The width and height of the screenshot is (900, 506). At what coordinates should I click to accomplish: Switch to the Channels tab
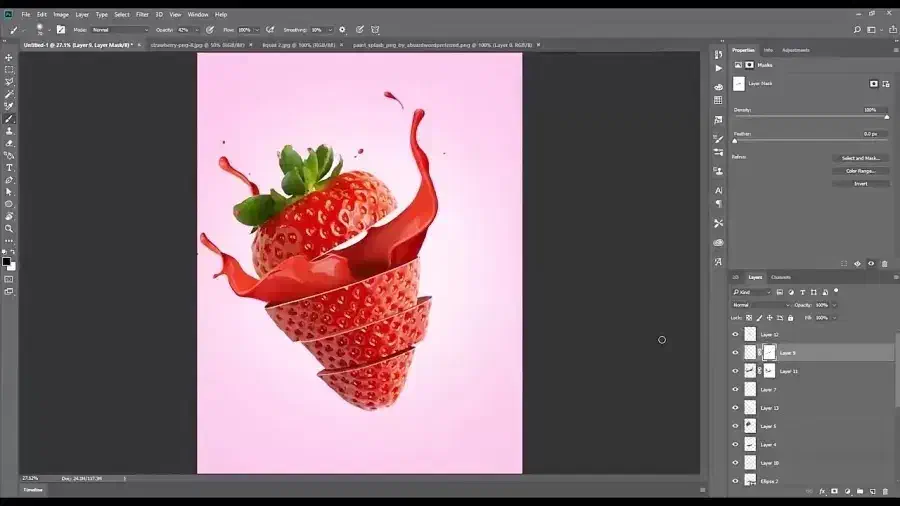(x=780, y=277)
